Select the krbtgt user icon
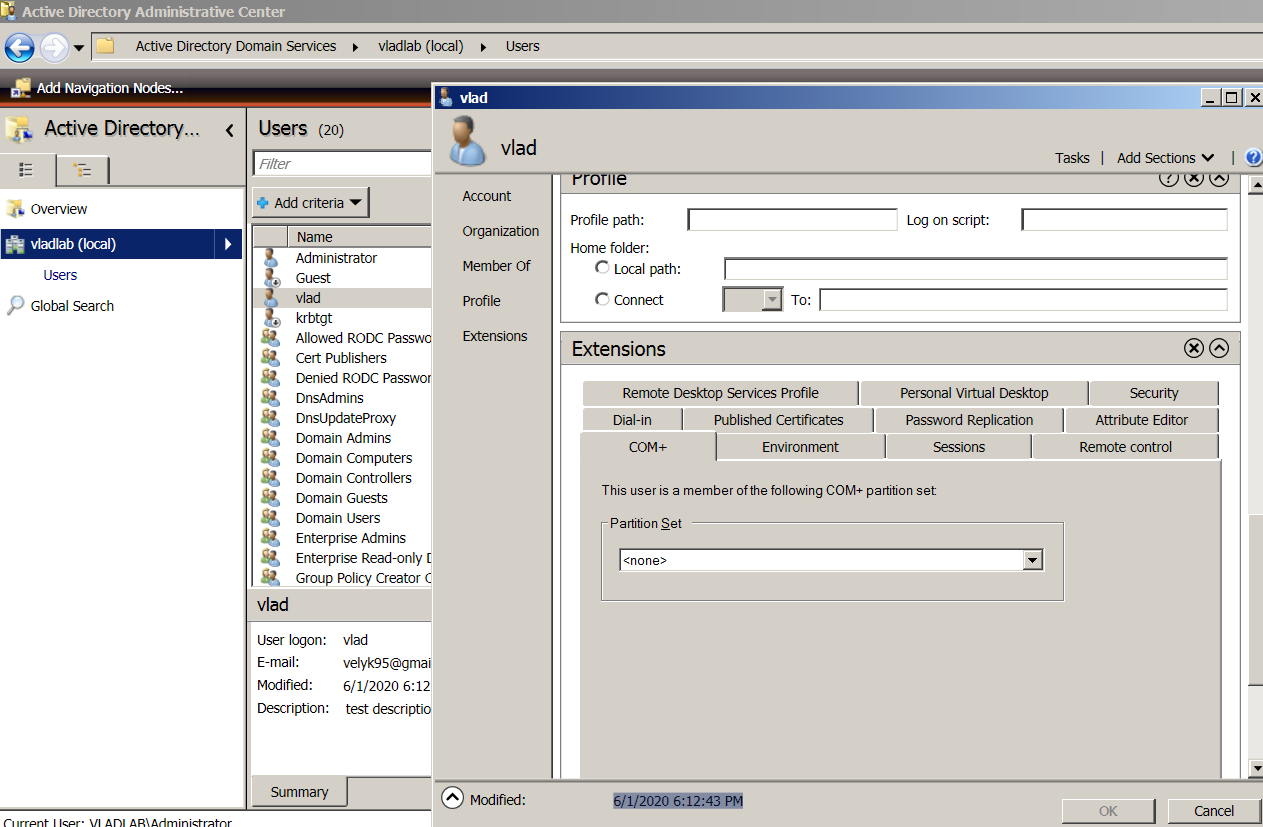 click(x=271, y=318)
